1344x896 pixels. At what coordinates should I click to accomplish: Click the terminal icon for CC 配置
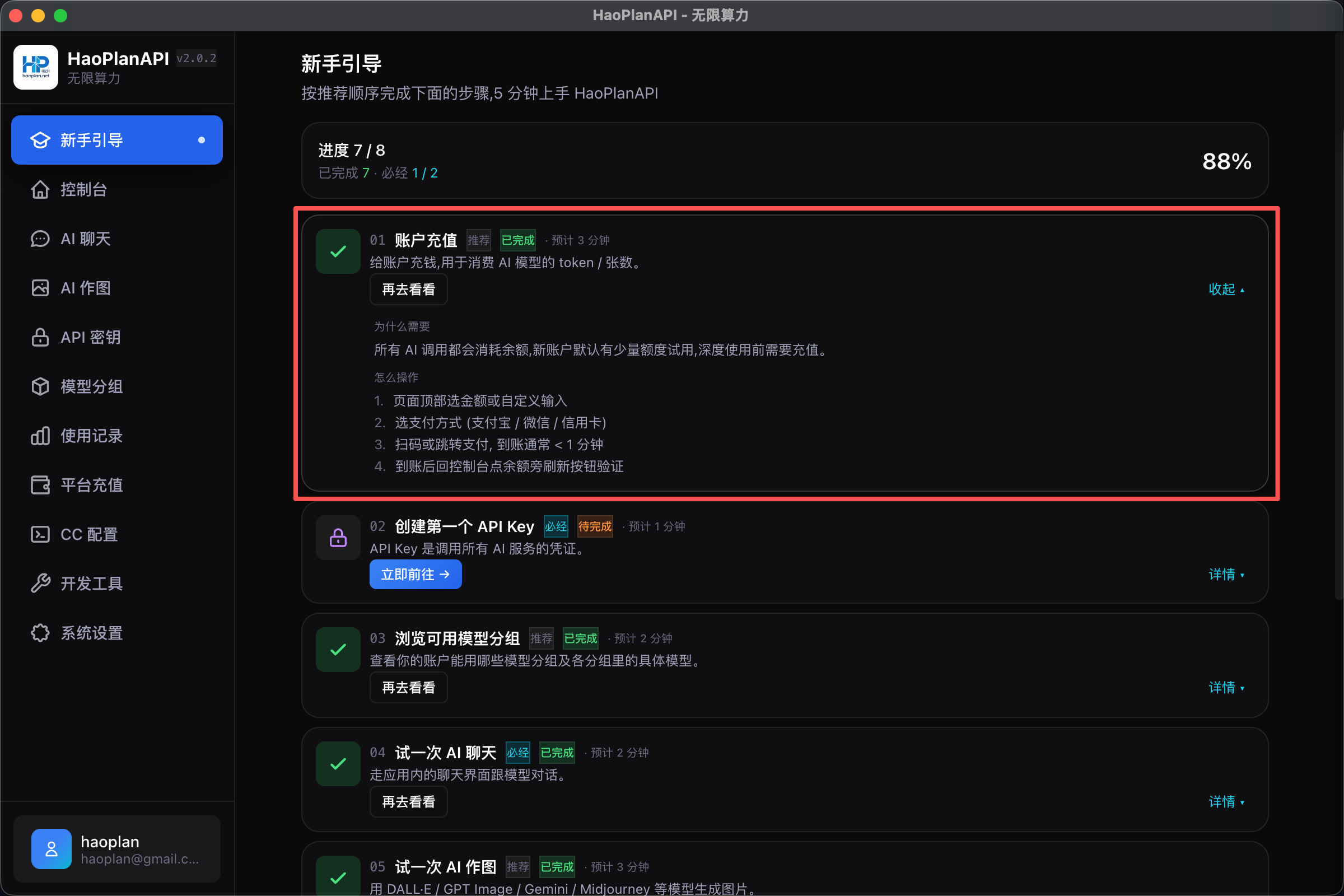click(40, 534)
